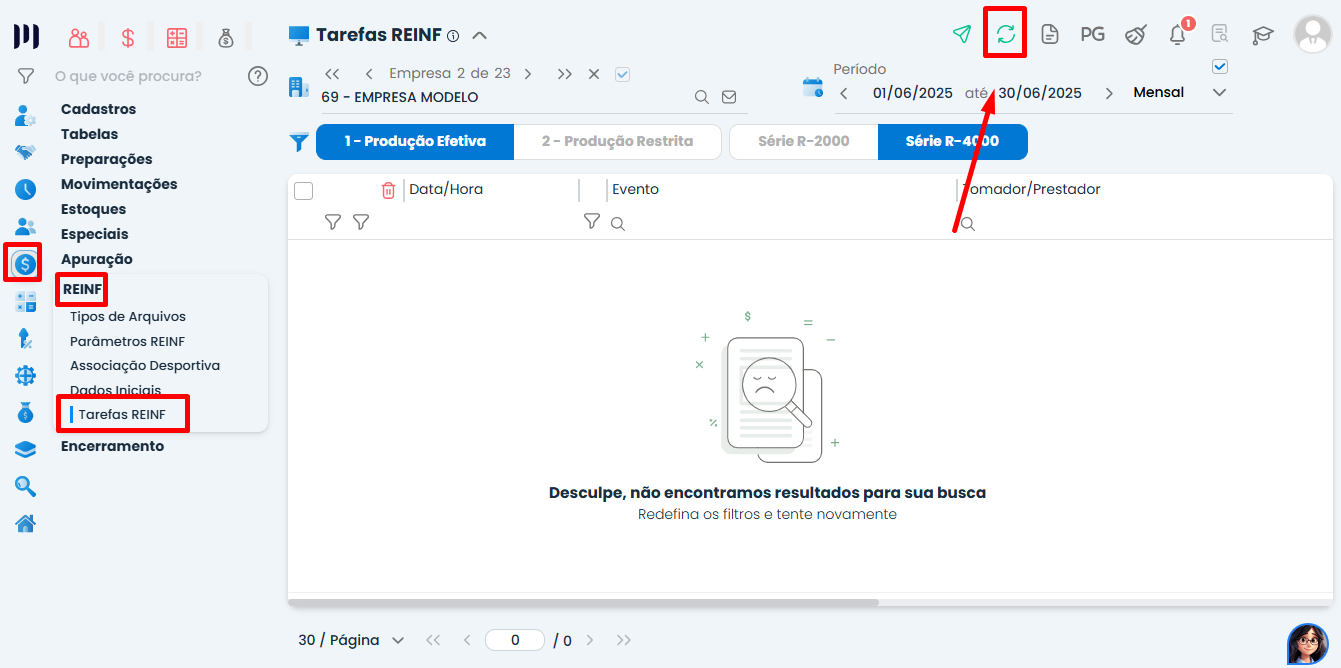The width and height of the screenshot is (1341, 668).
Task: Click the magnifier sidebar icon
Action: (x=25, y=487)
